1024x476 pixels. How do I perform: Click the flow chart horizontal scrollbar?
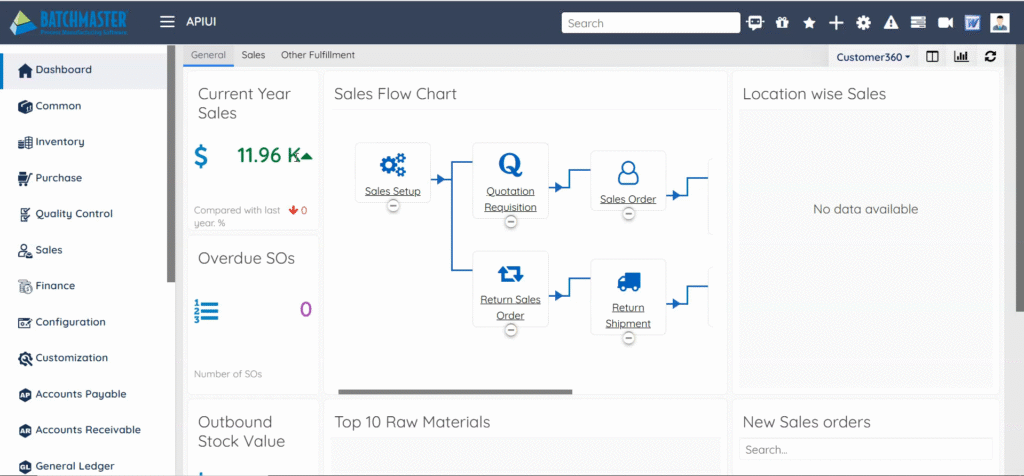pyautogui.click(x=455, y=391)
